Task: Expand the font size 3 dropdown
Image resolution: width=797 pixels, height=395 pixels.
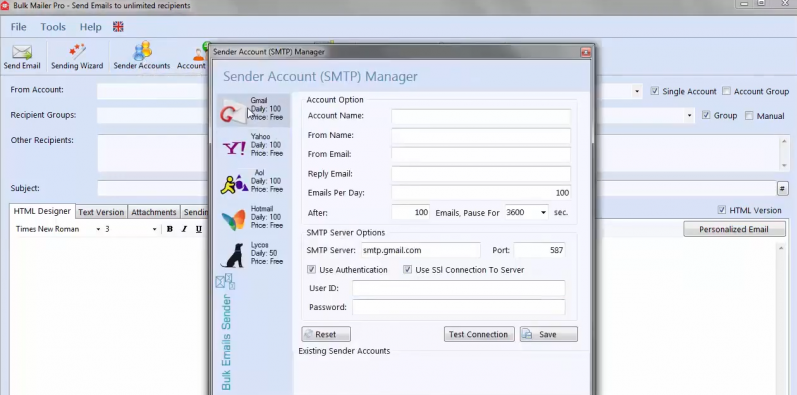Action: (155, 229)
